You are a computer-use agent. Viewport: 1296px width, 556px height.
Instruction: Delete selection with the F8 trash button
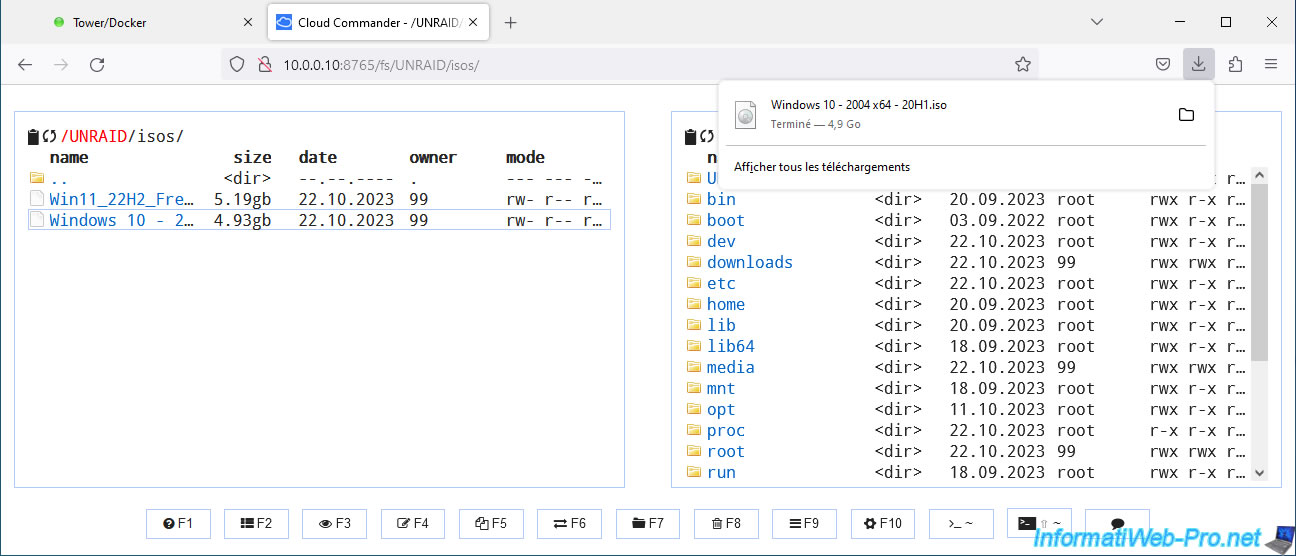pyautogui.click(x=725, y=523)
